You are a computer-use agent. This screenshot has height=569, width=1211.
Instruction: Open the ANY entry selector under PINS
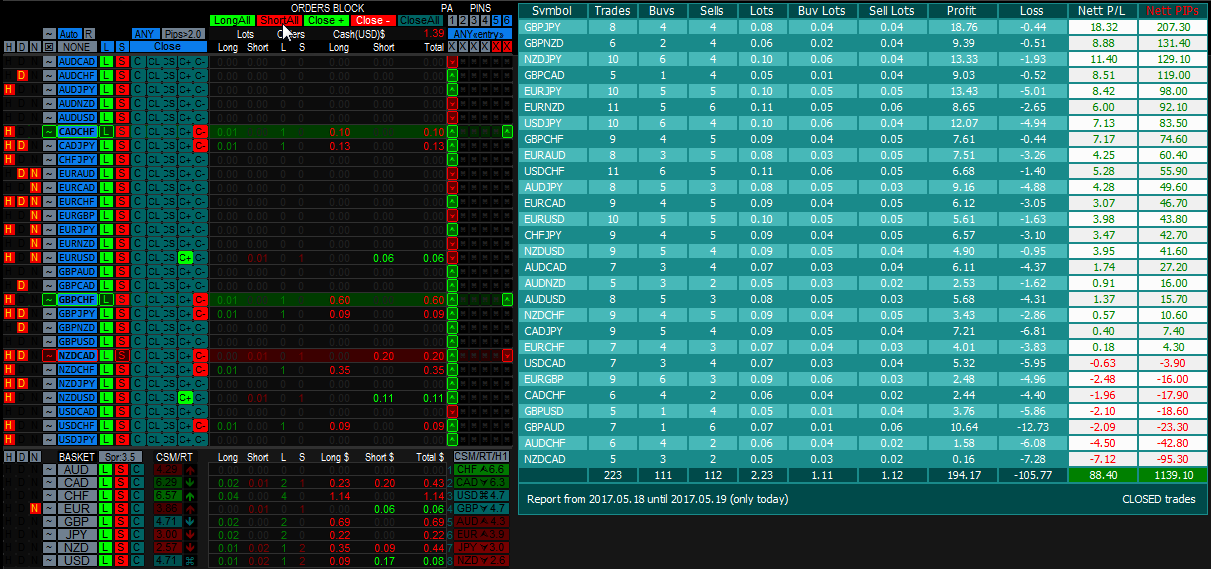click(x=480, y=33)
